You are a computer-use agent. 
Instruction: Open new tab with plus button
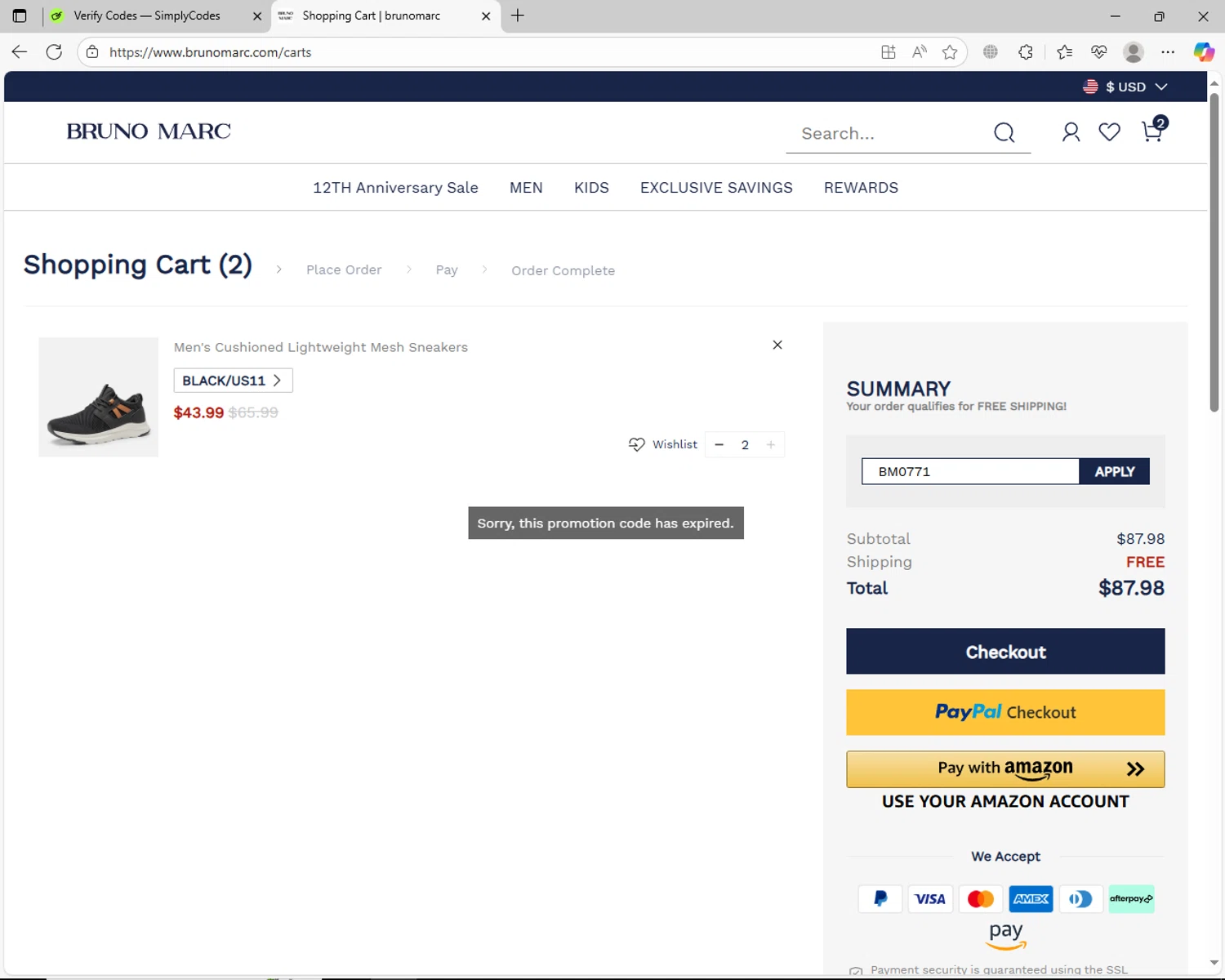(x=518, y=16)
